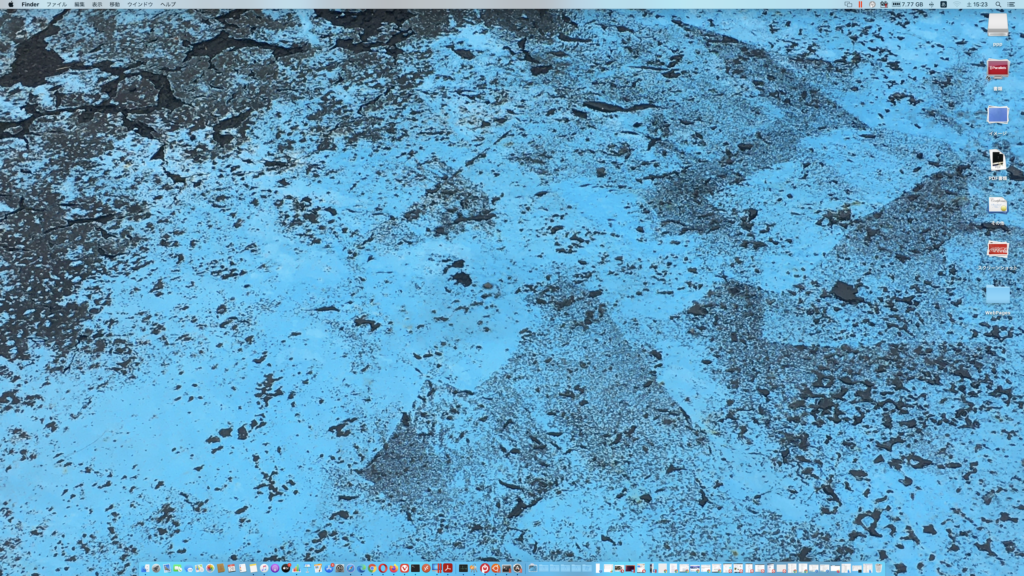Open the 編集 menu
This screenshot has height=576, width=1024.
[79, 4]
